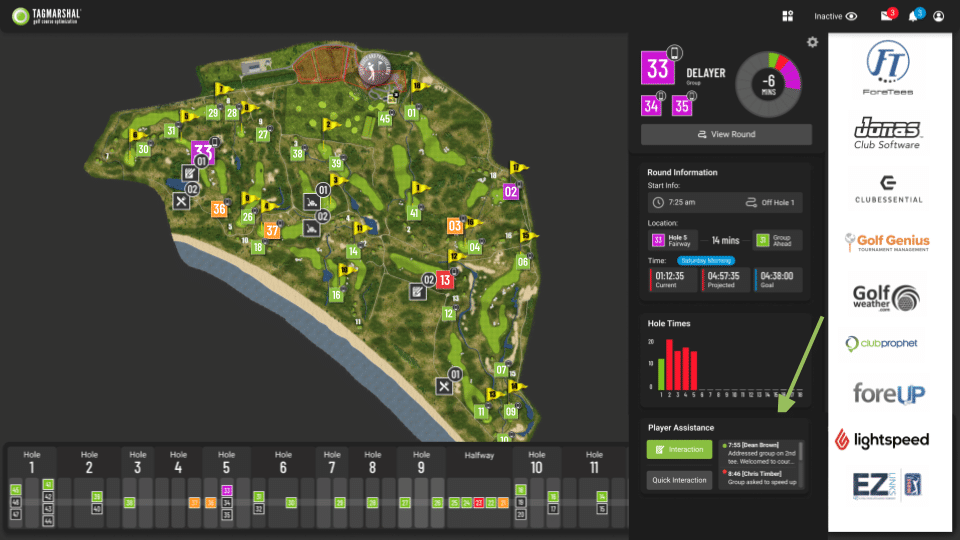Click the Interaction button
This screenshot has width=960, height=540.
[x=680, y=449]
